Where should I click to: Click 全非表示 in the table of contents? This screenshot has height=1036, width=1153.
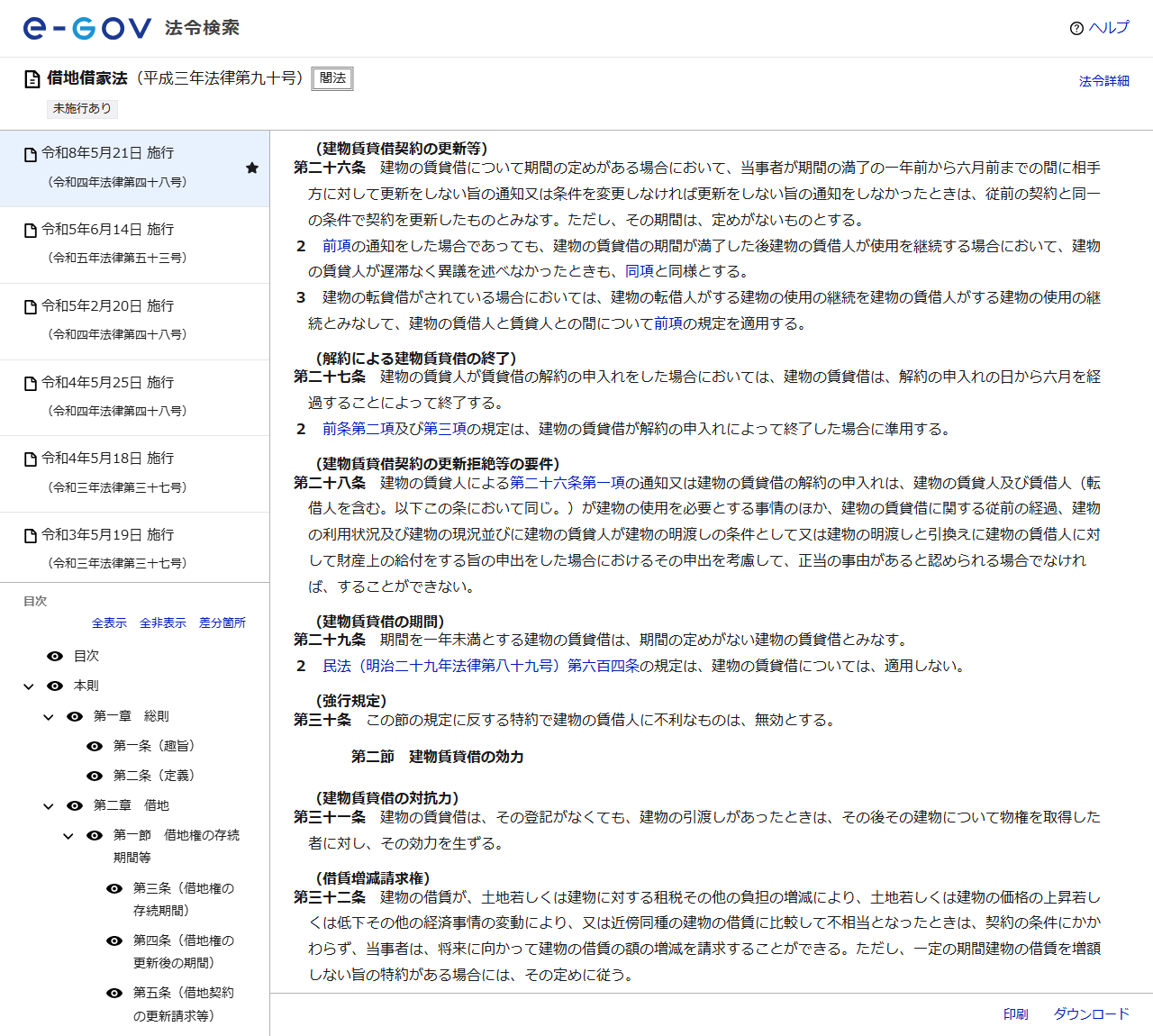point(163,623)
